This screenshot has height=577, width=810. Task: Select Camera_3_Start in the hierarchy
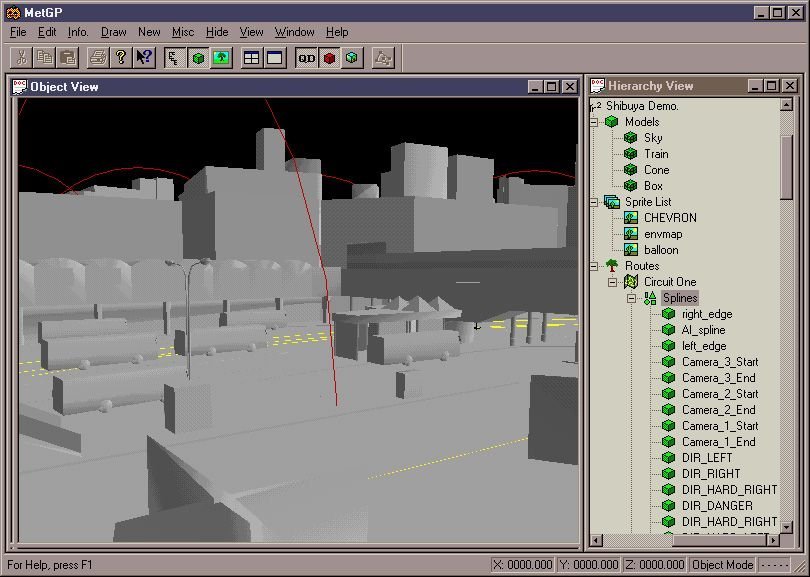point(720,362)
